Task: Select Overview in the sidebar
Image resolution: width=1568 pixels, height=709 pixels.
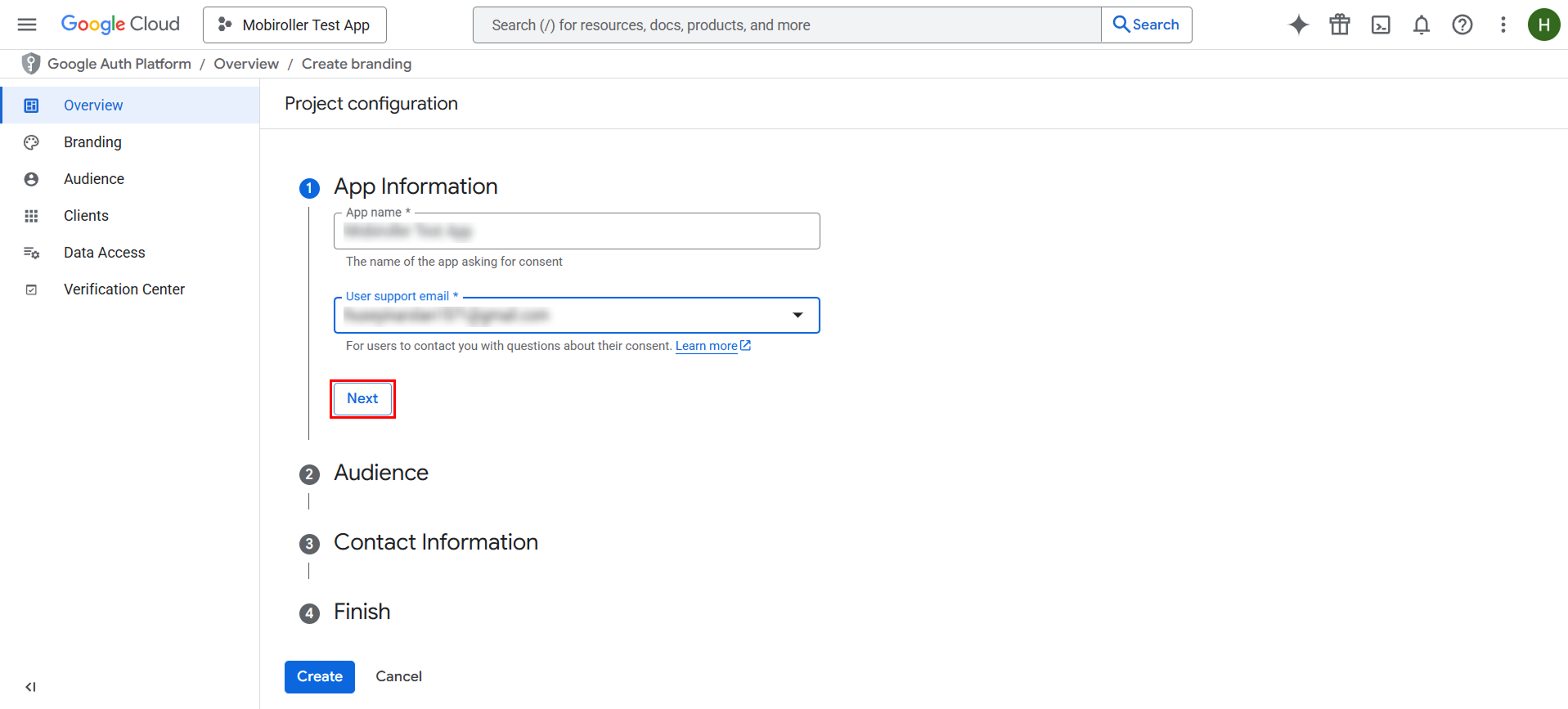Action: coord(130,105)
